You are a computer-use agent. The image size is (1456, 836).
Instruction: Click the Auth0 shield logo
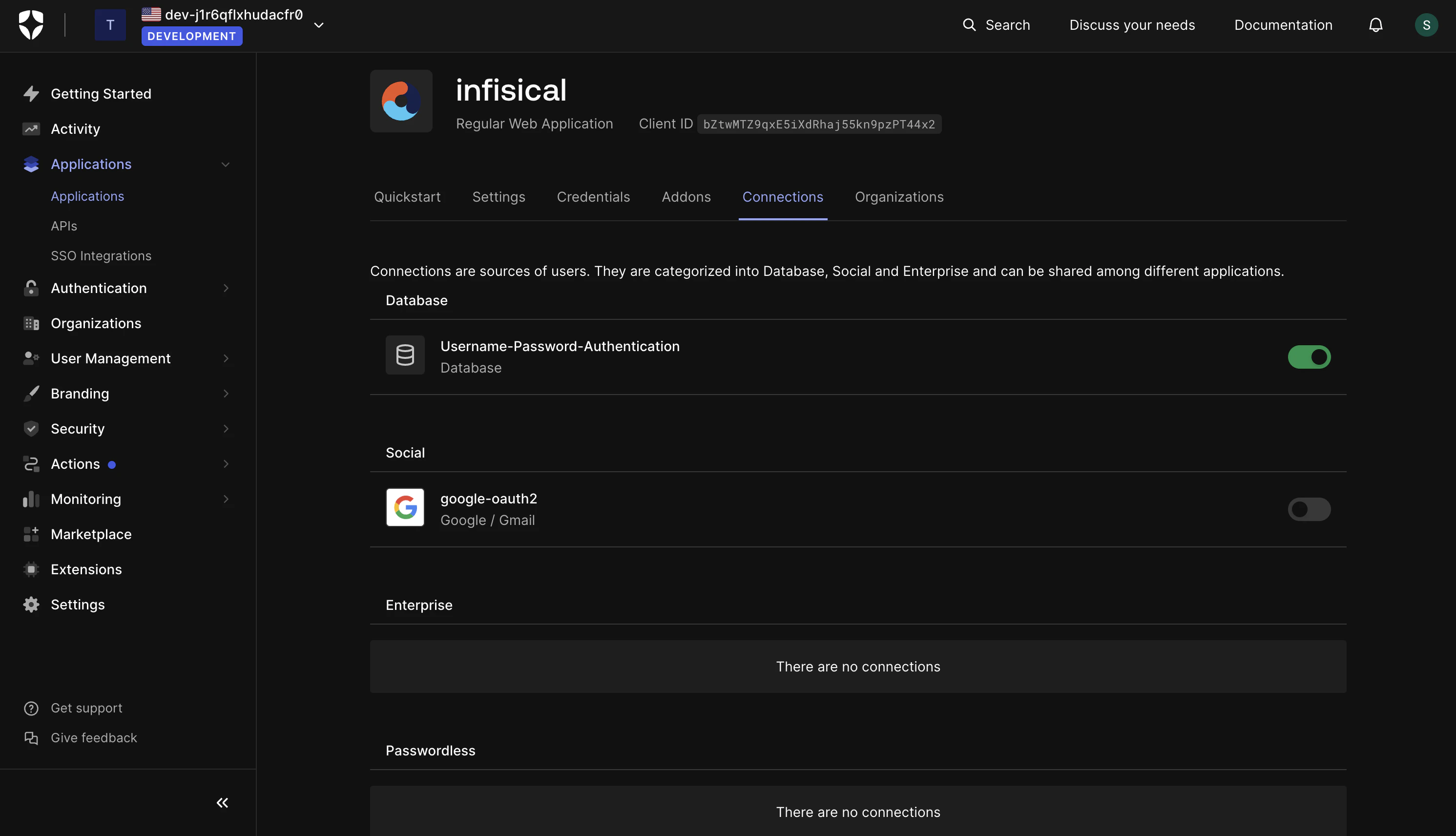pyautogui.click(x=31, y=25)
